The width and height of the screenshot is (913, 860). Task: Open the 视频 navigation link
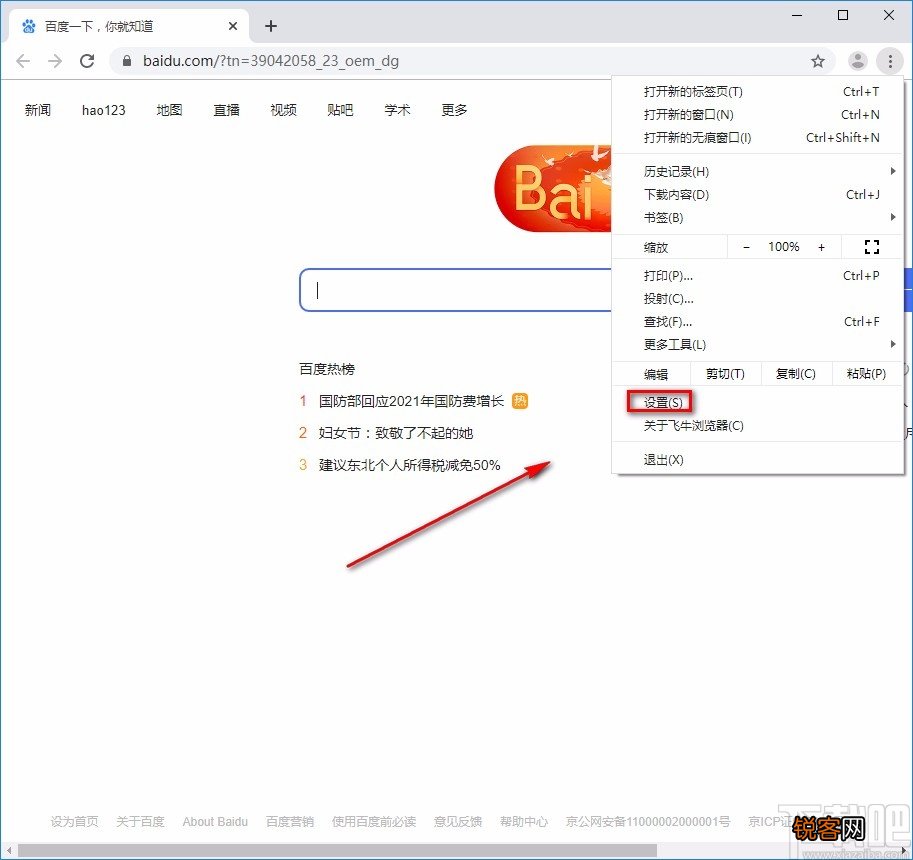284,110
